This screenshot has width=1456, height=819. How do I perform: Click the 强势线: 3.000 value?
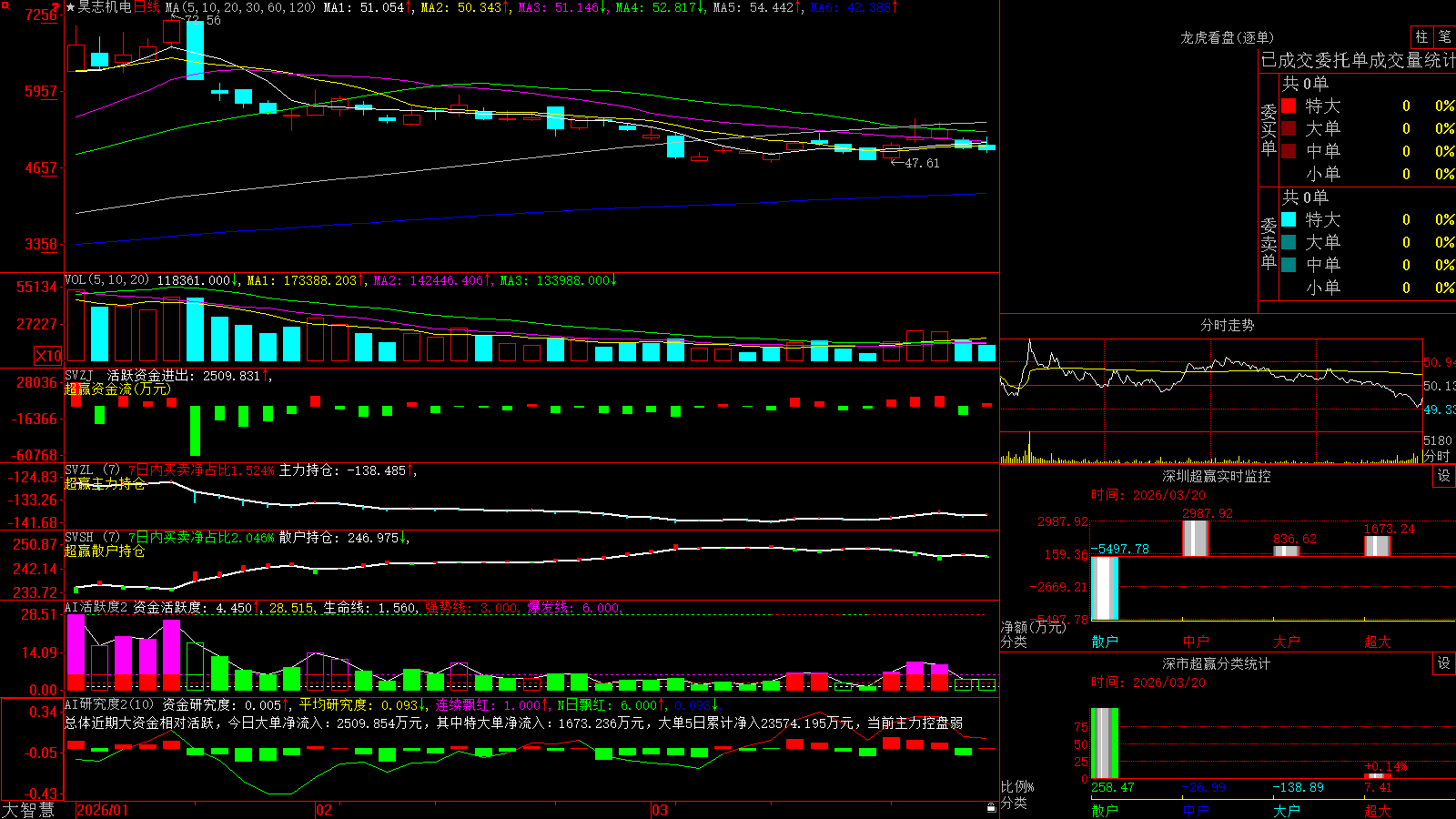point(471,608)
